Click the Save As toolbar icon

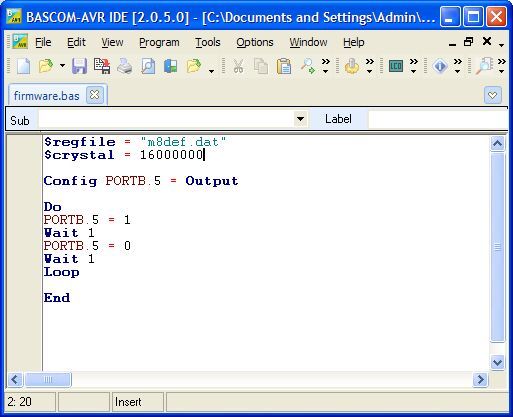click(x=102, y=66)
